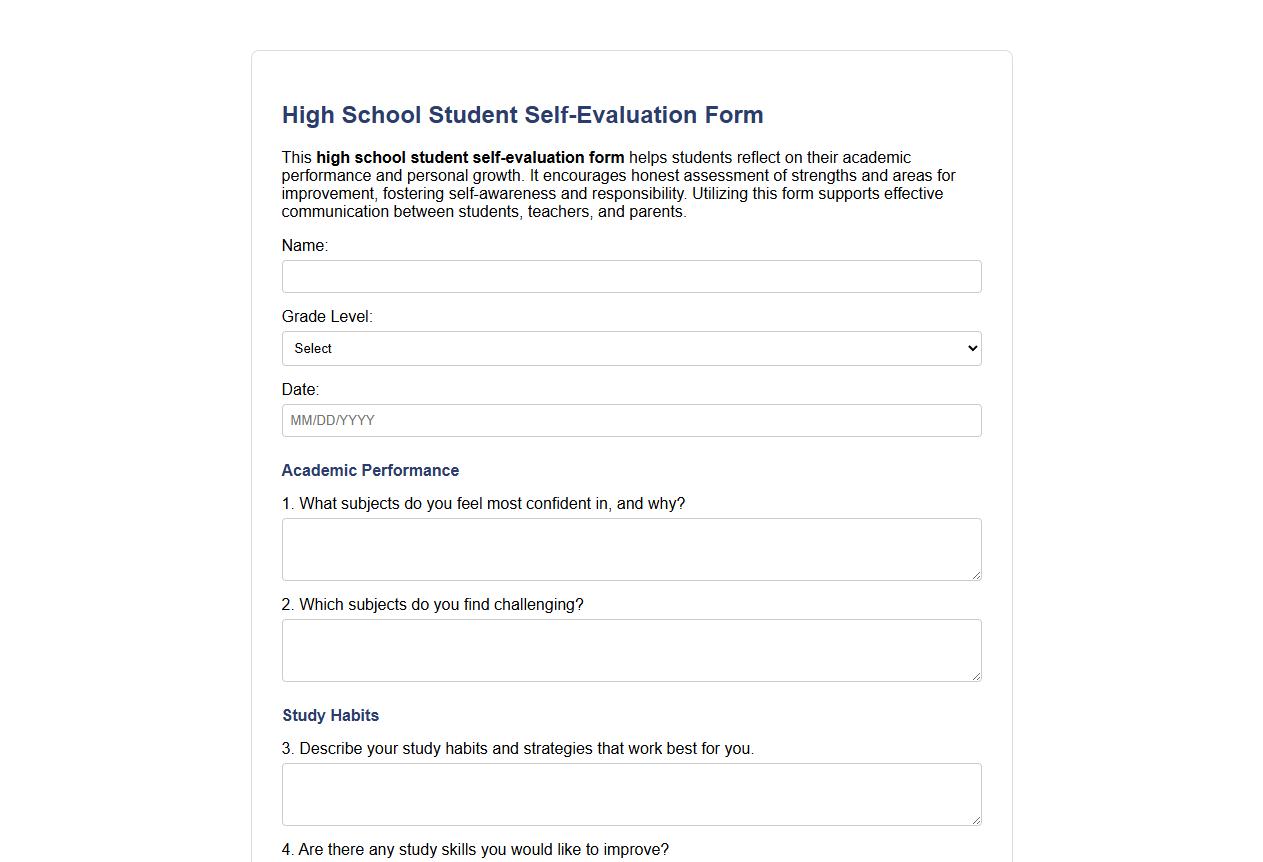Click the Date field showing MM/DD/YYYY
Image resolution: width=1263 pixels, height=862 pixels.
click(631, 420)
